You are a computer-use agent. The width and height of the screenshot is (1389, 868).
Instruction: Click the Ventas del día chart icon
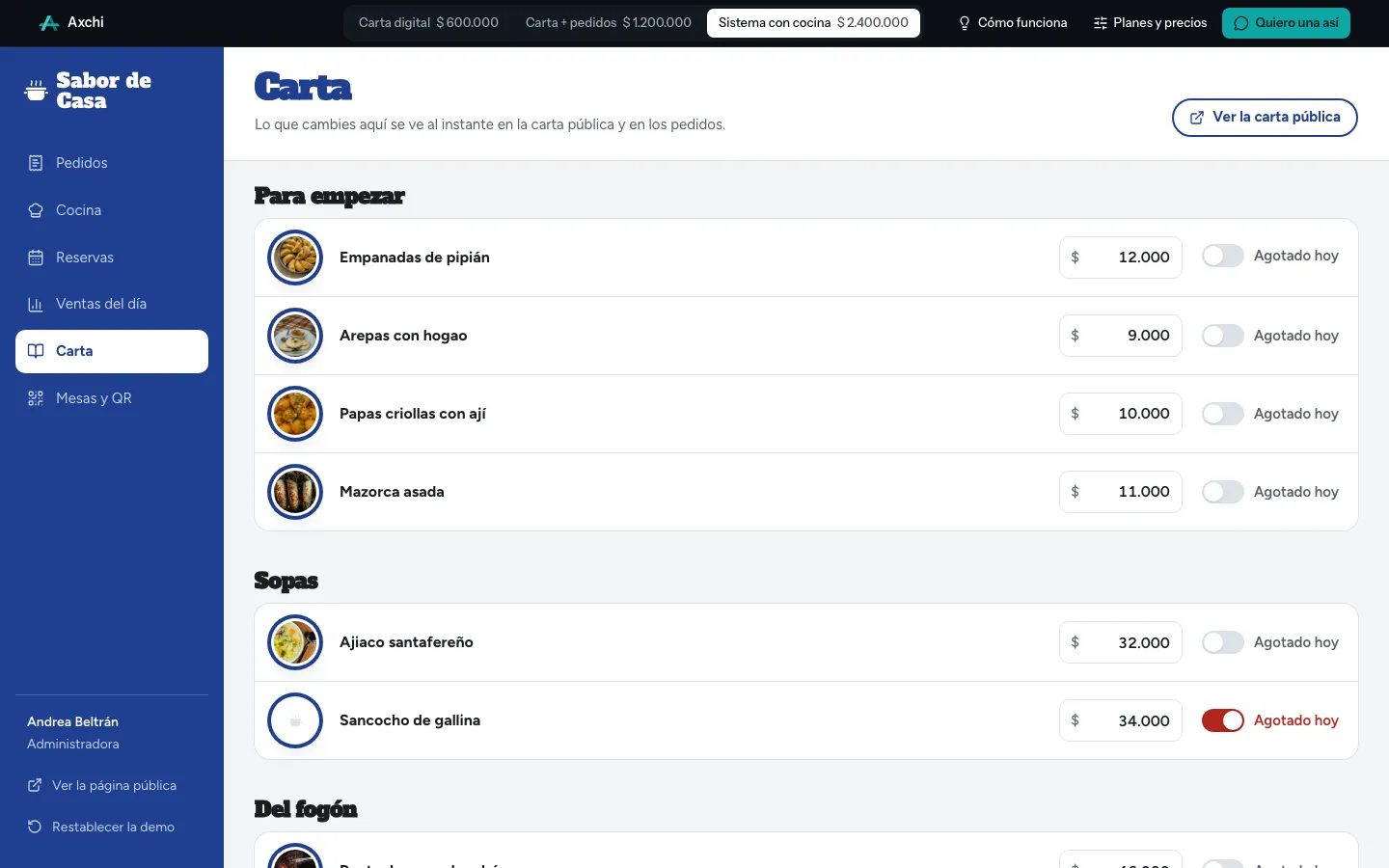tap(36, 304)
